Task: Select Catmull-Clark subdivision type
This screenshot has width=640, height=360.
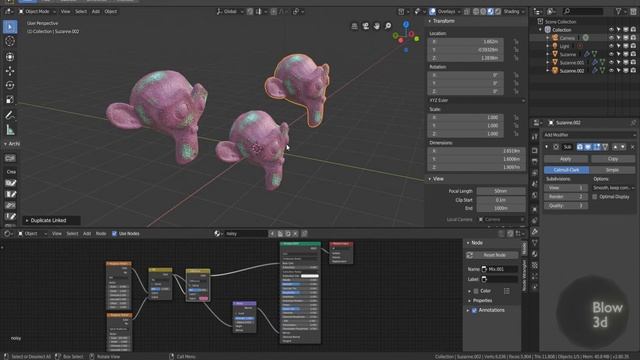Action: (x=567, y=170)
